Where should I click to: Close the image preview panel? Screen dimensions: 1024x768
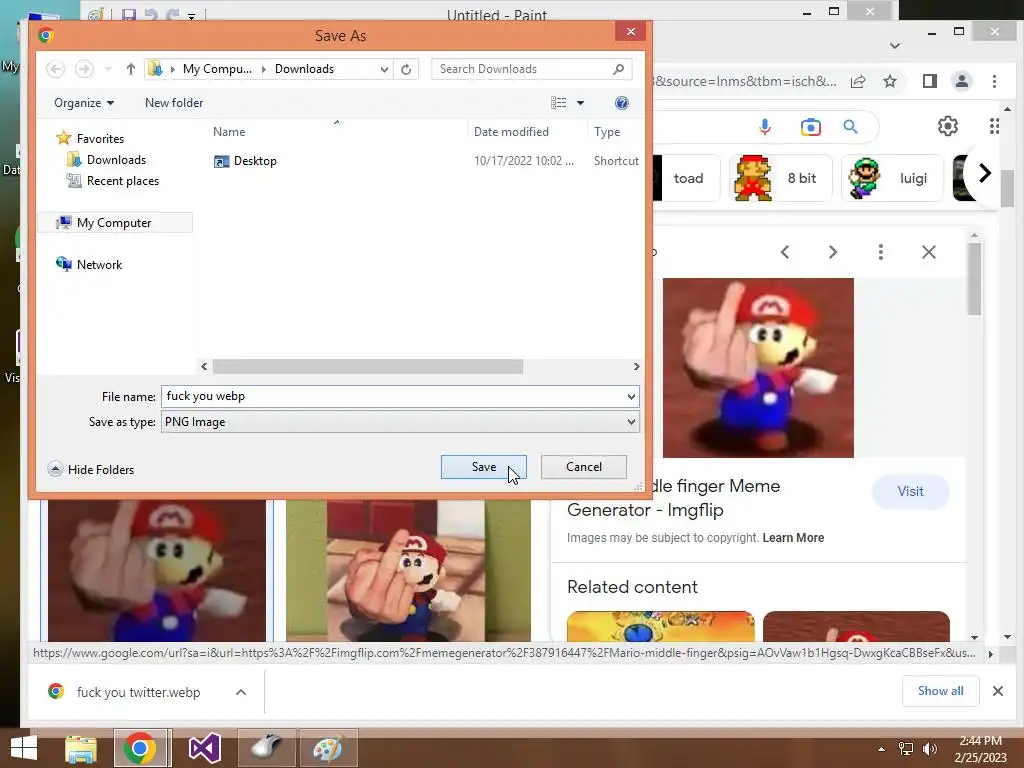(929, 252)
